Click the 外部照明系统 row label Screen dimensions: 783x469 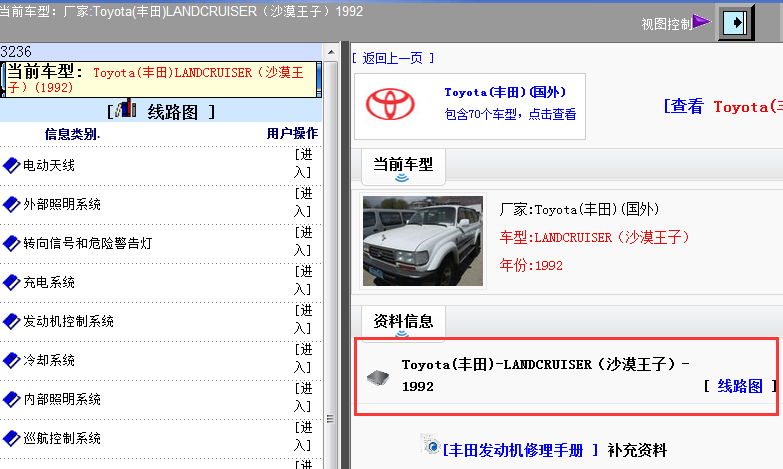click(62, 204)
